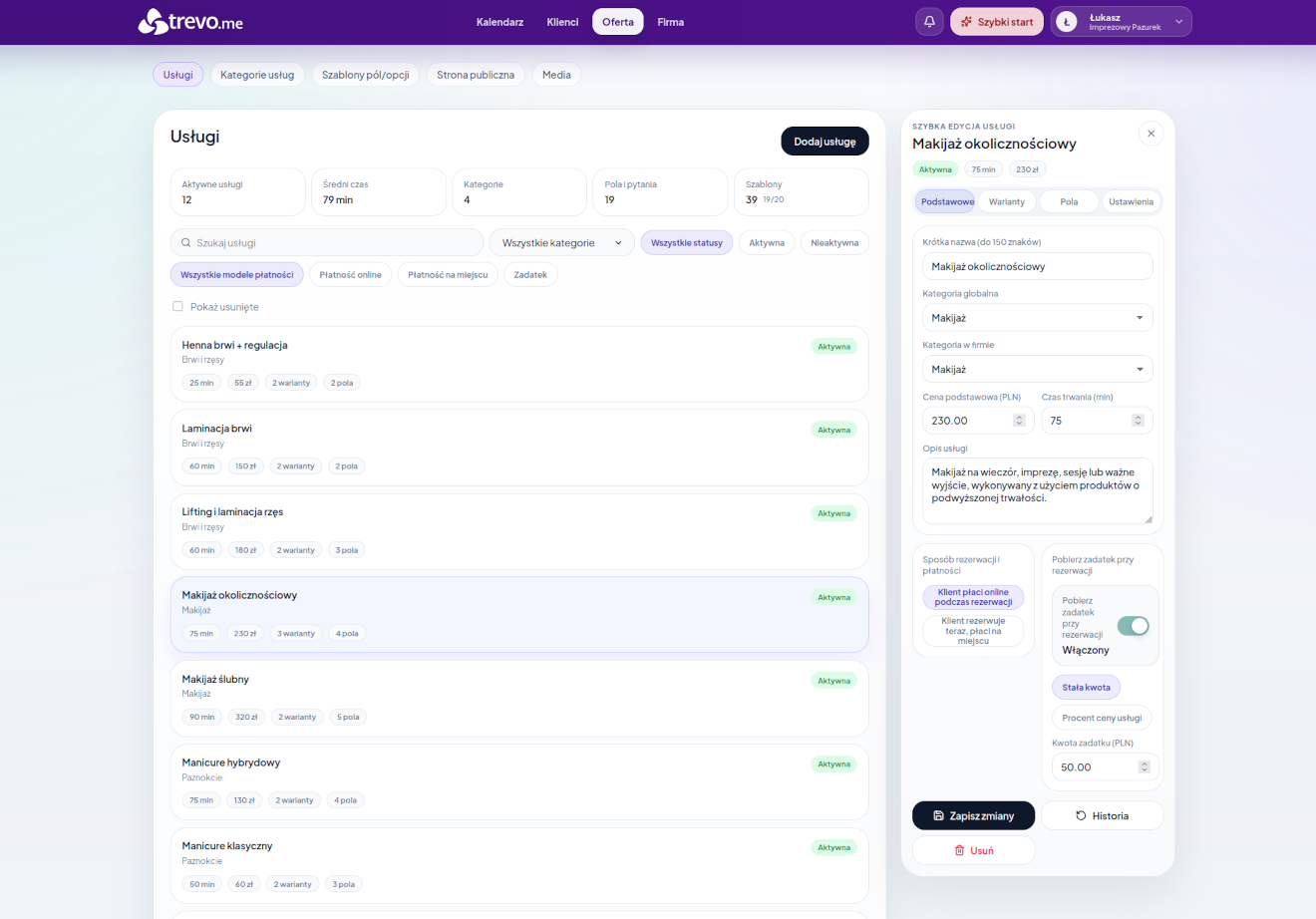Delete the service with Usuń
This screenshot has height=919, width=1316.
pyautogui.click(x=973, y=850)
